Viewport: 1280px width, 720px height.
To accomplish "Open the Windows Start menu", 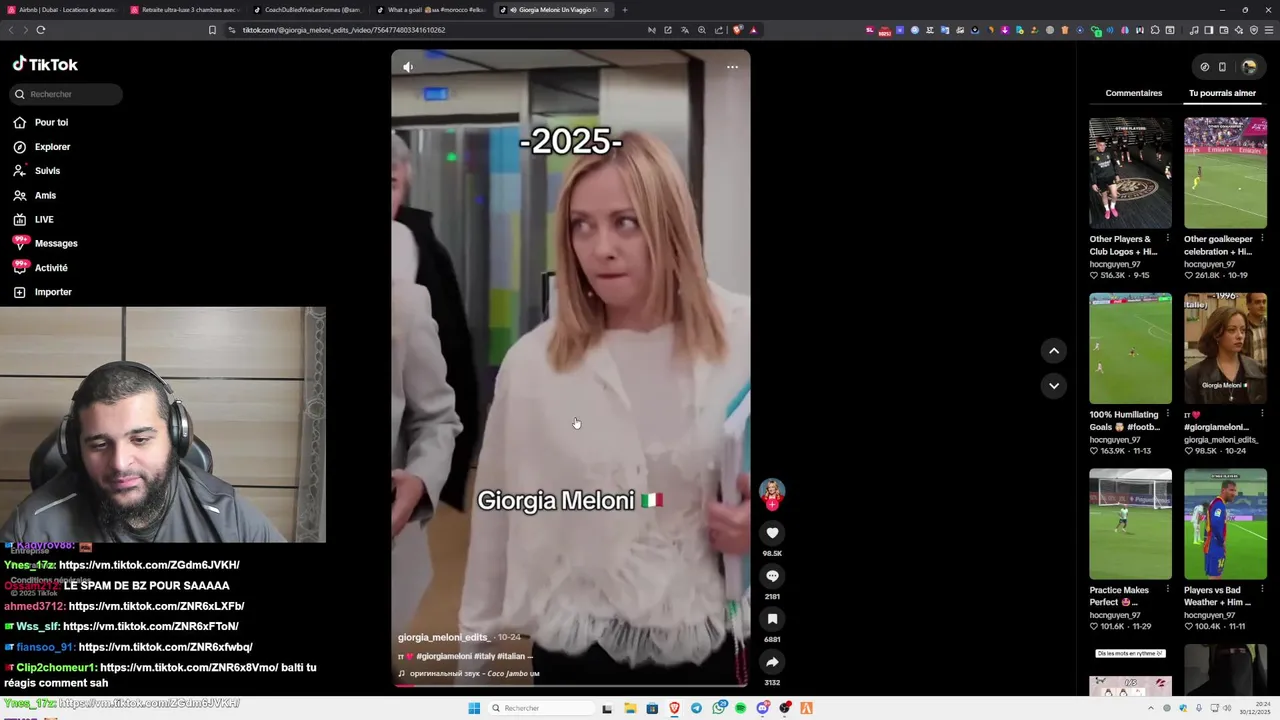I will point(474,708).
